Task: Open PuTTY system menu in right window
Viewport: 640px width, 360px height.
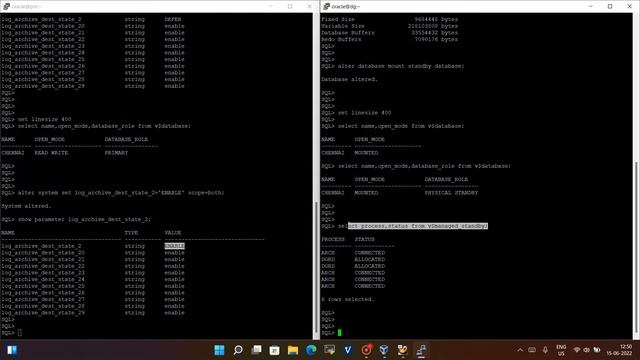Action: tap(327, 7)
